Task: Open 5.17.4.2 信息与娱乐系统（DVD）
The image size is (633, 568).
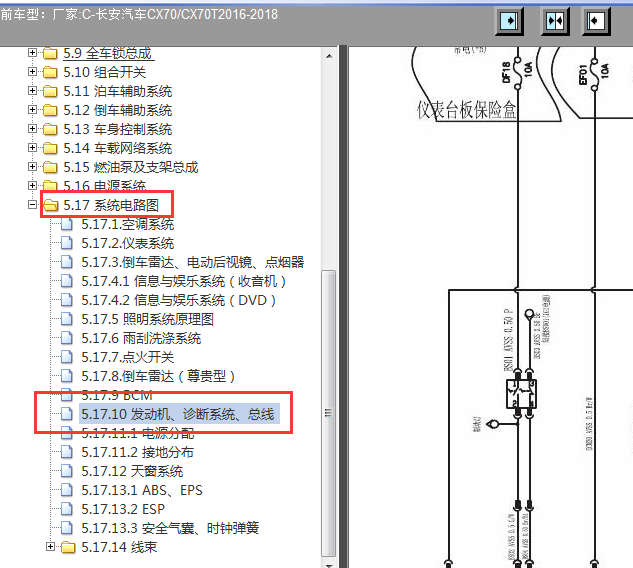Action: click(x=179, y=300)
